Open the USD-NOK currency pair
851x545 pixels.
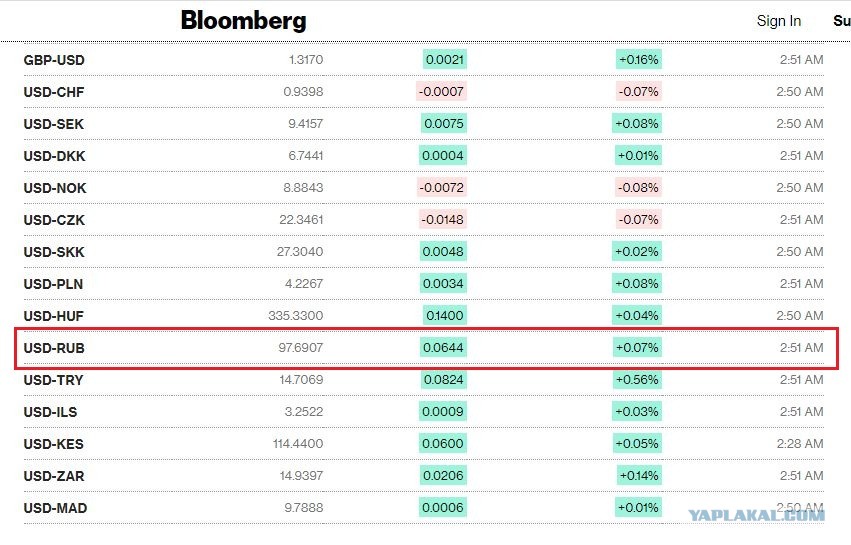[55, 188]
